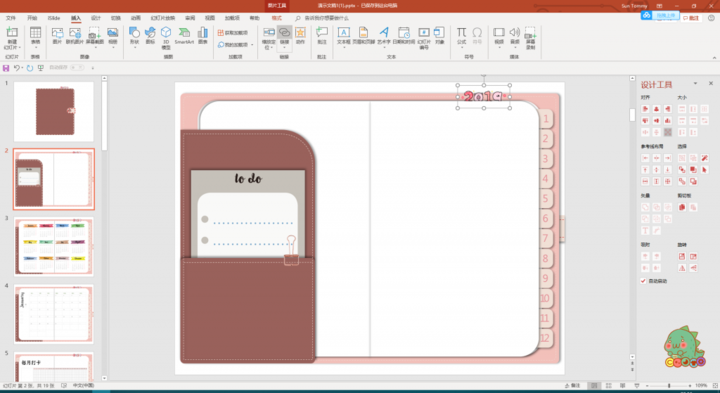Open the 公式 equation tool

(461, 35)
